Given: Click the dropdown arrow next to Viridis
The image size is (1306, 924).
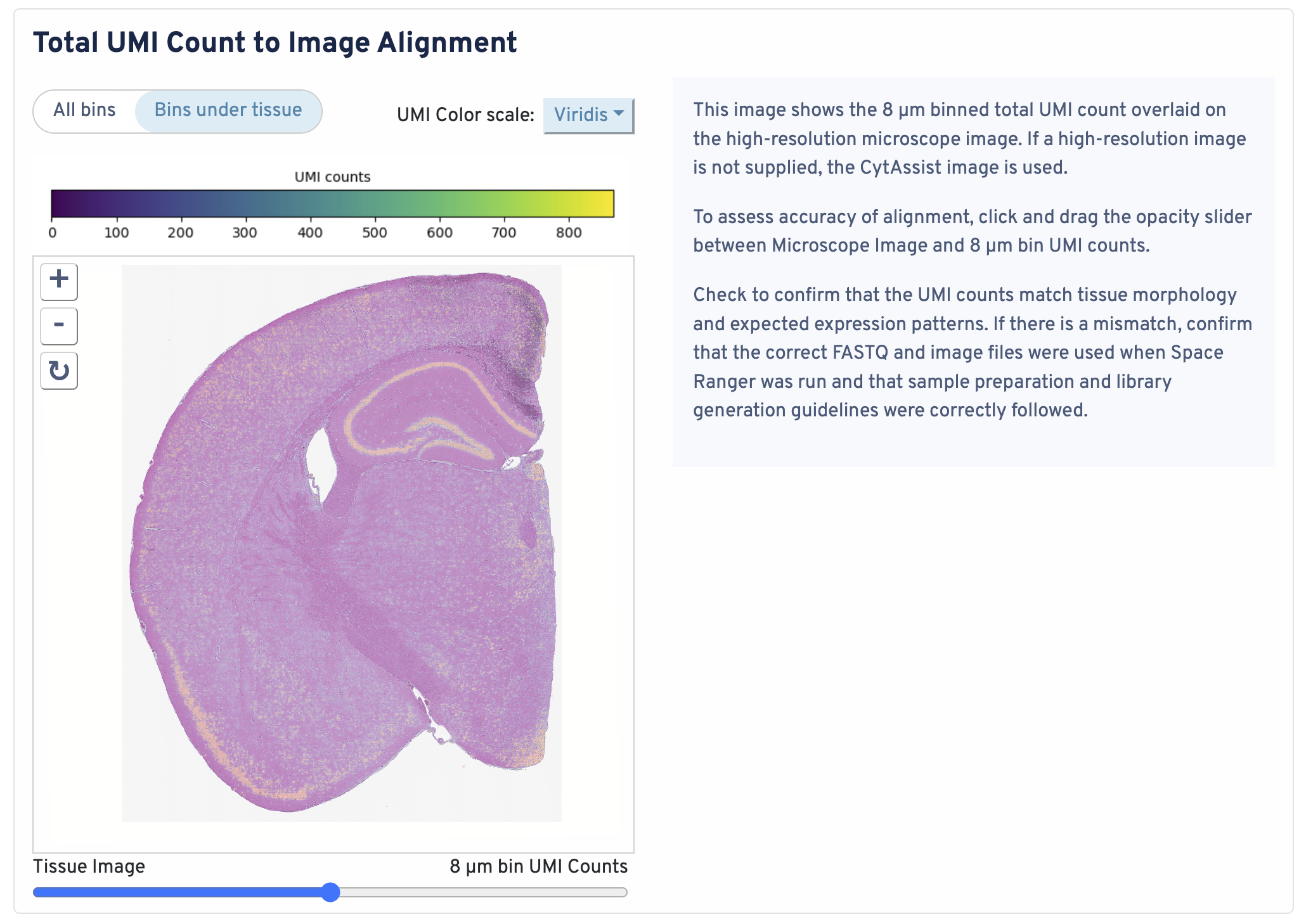Looking at the screenshot, I should (x=619, y=113).
